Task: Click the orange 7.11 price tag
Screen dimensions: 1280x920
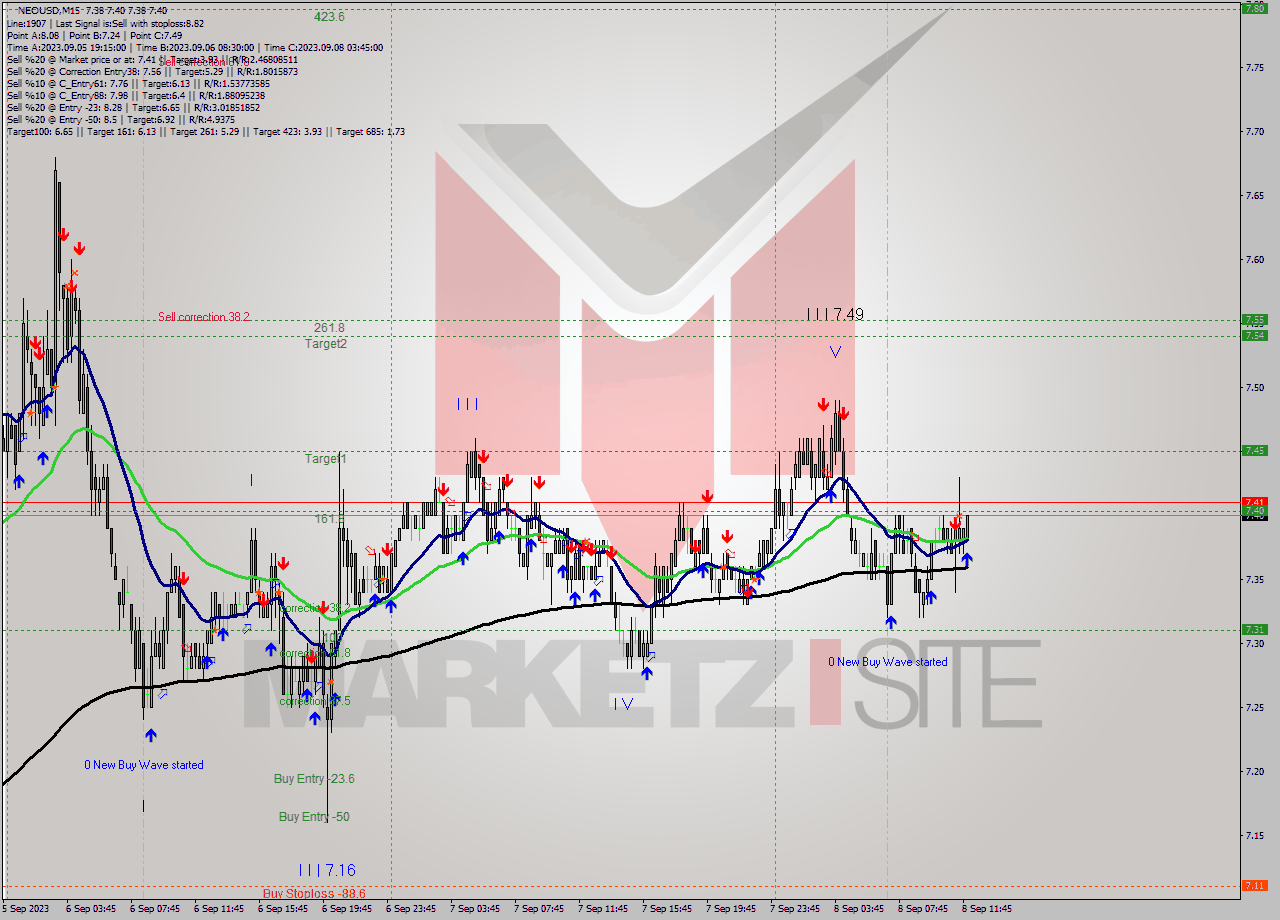Action: click(1254, 885)
